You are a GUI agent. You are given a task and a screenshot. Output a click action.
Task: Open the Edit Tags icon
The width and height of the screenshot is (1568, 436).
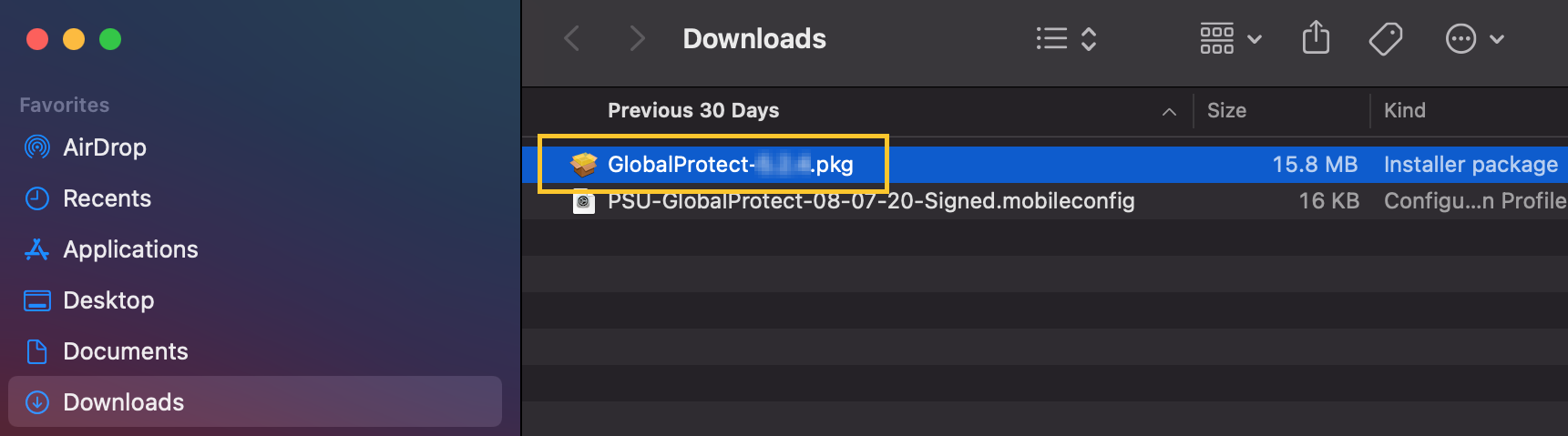tap(1385, 38)
